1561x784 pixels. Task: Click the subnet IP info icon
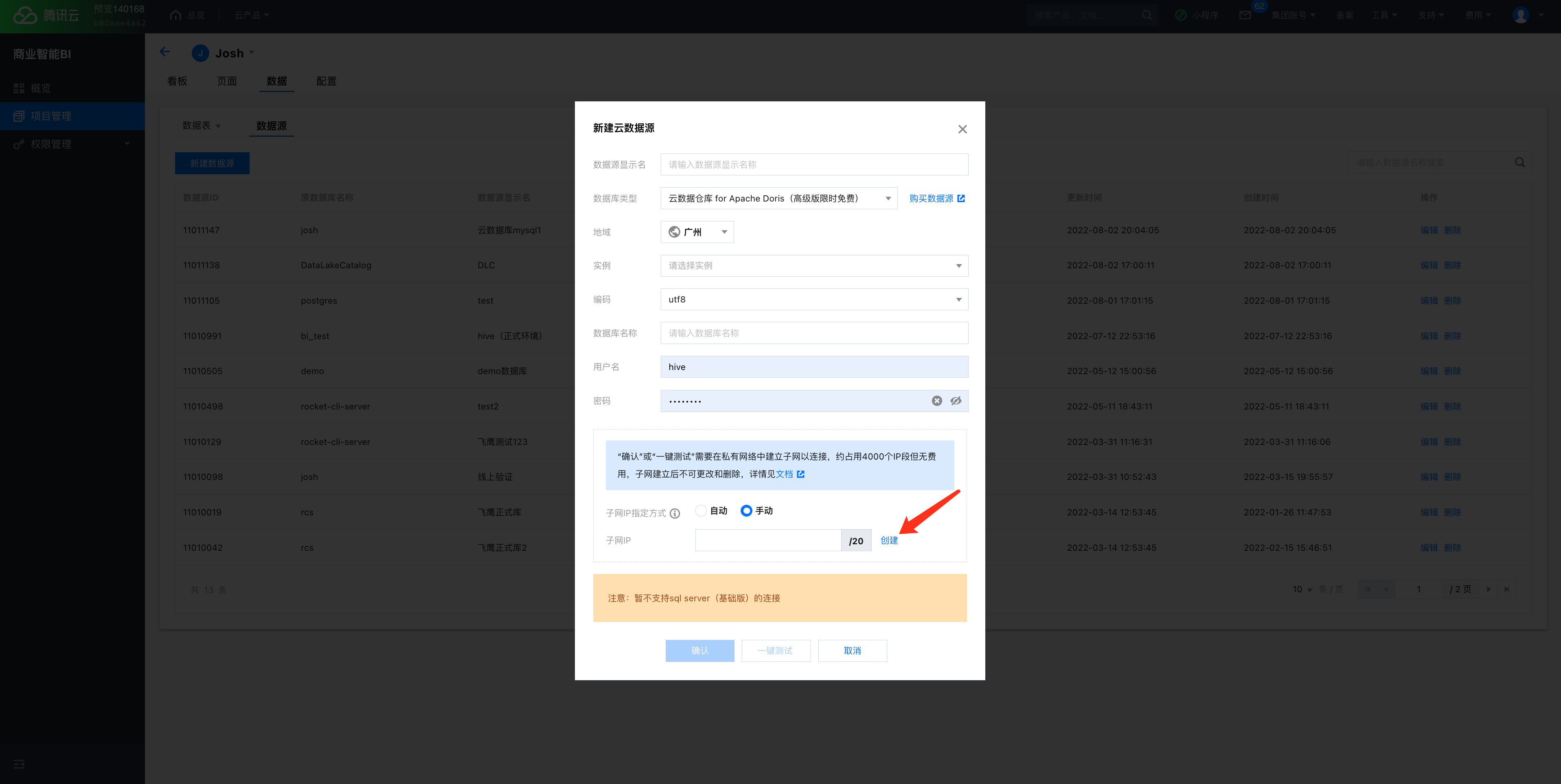click(x=675, y=513)
